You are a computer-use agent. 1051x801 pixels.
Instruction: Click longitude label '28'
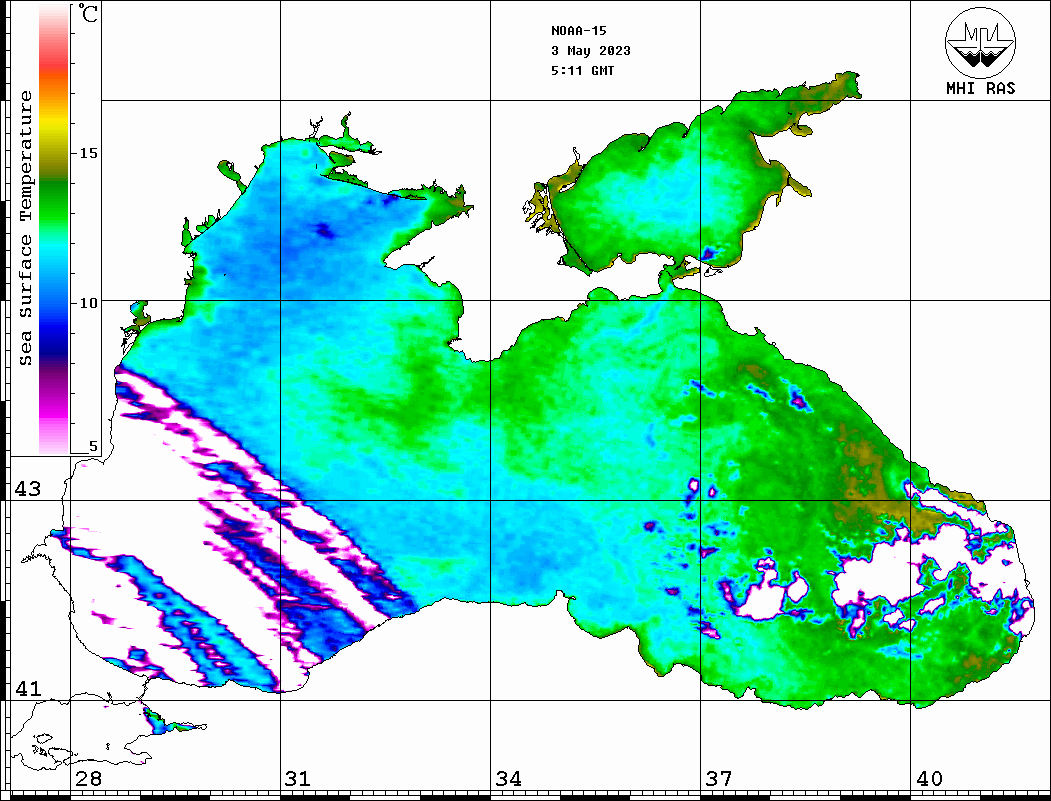[88, 778]
